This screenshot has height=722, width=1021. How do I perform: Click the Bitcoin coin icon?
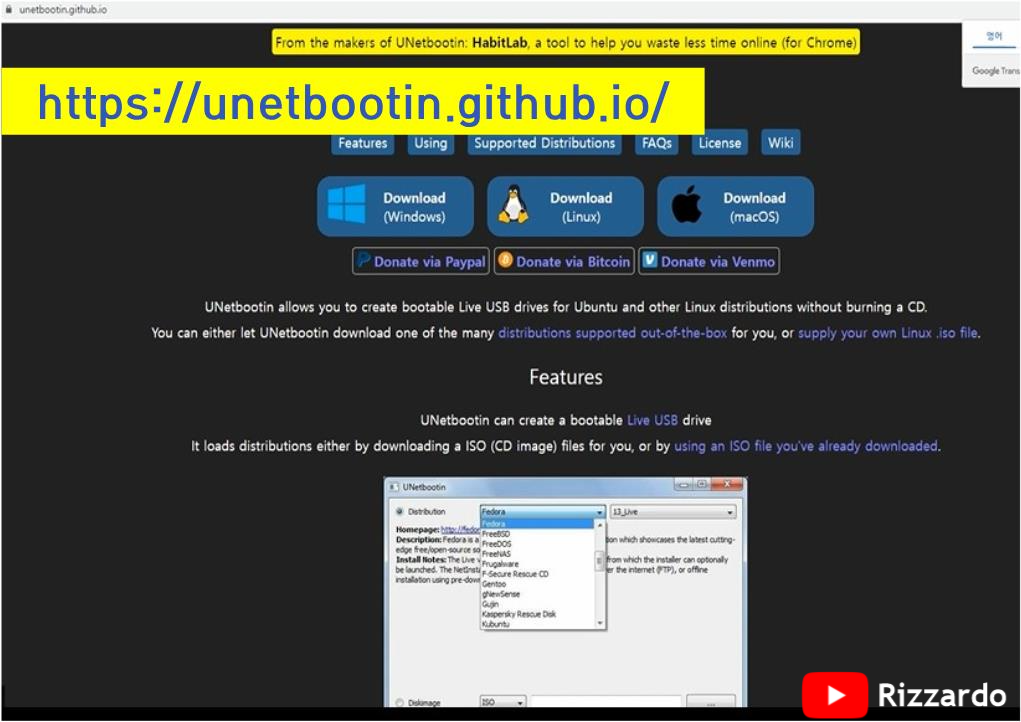(x=505, y=260)
